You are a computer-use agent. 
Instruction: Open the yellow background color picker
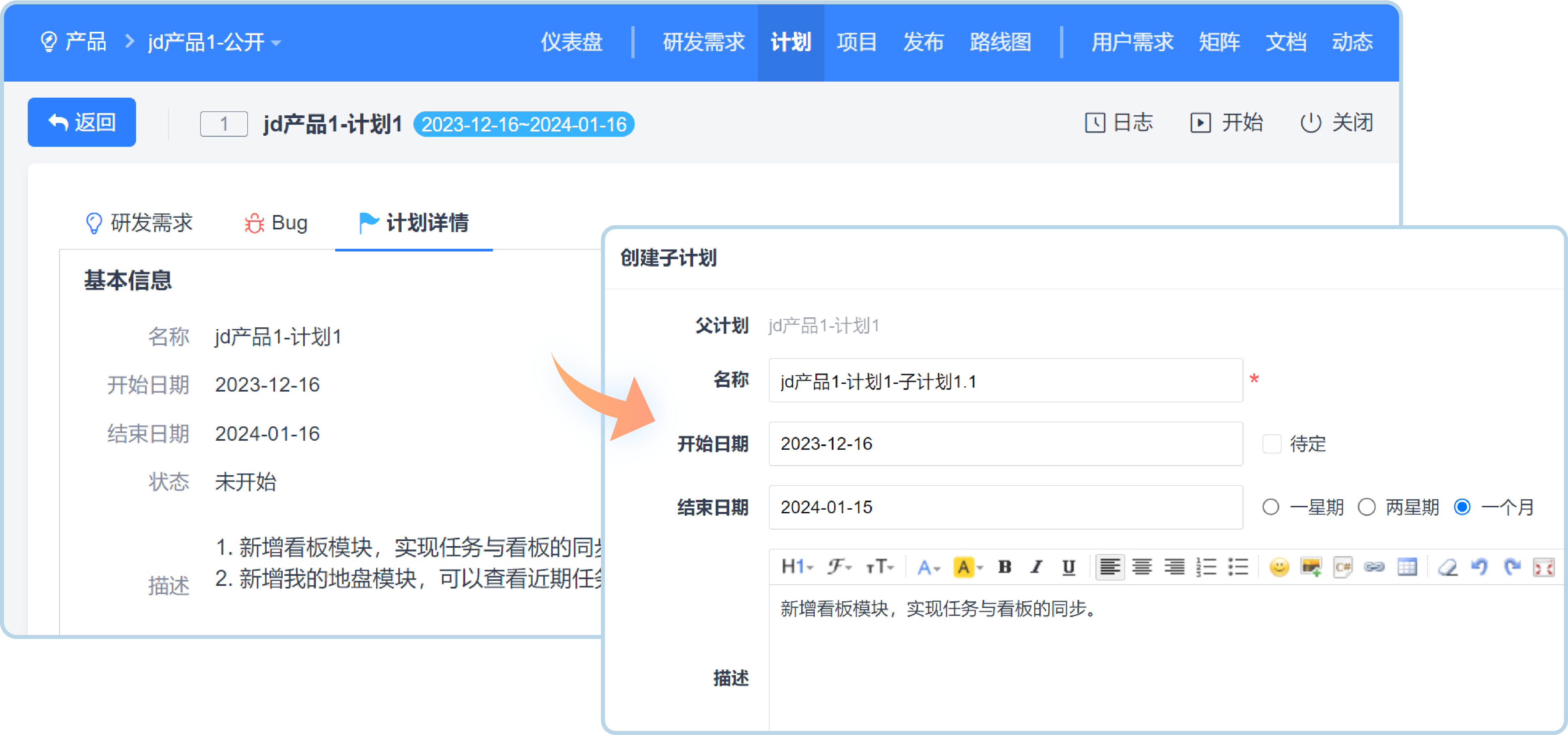968,567
